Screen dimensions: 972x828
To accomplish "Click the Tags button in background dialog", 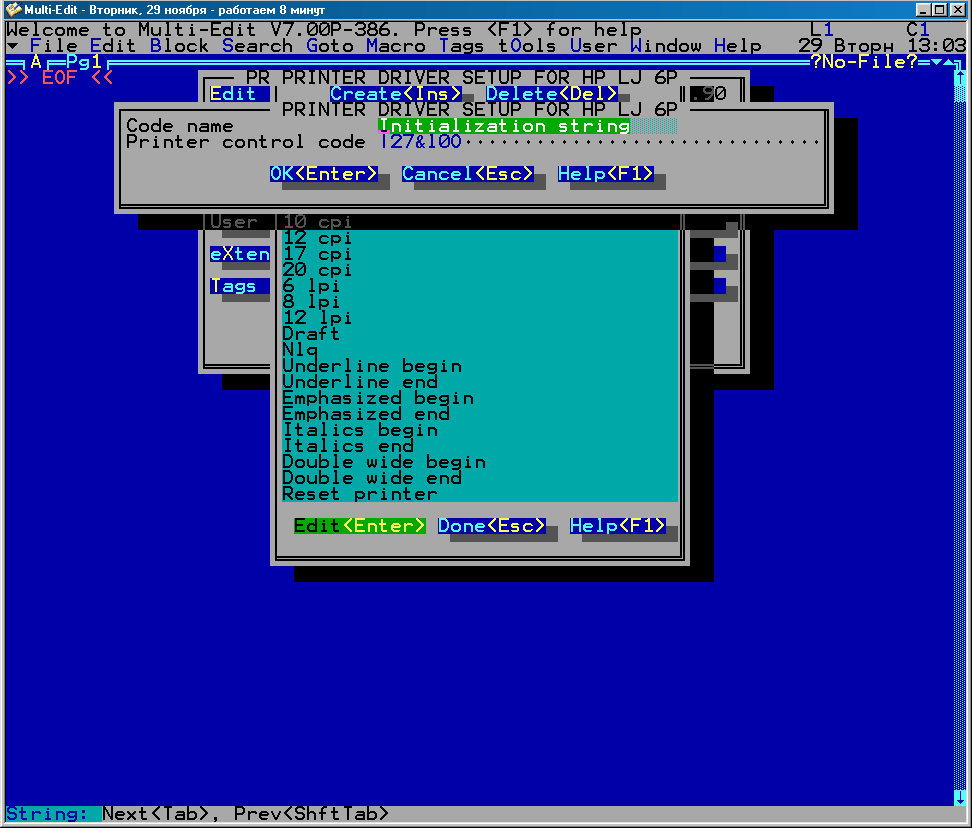I will point(239,286).
